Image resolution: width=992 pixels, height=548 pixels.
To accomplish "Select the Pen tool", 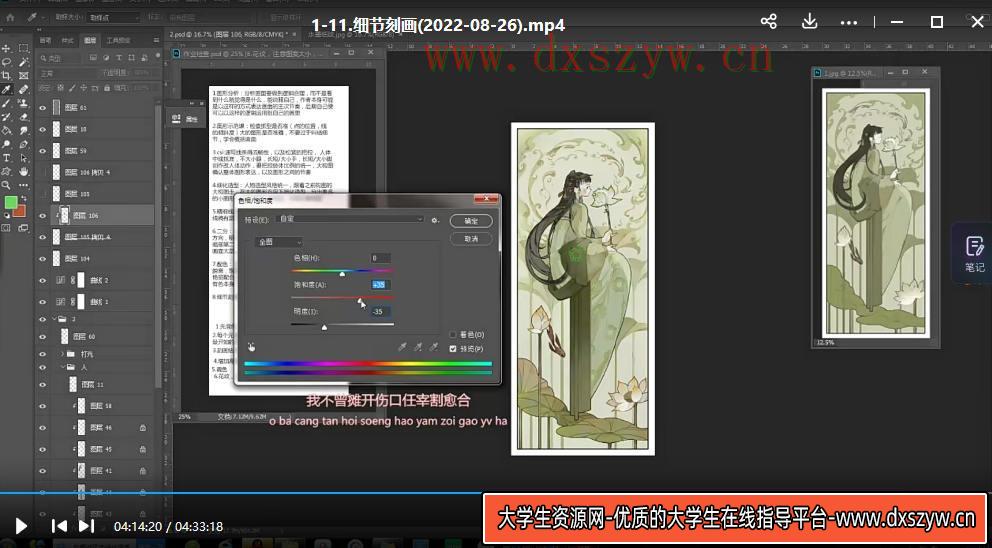I will coord(23,144).
